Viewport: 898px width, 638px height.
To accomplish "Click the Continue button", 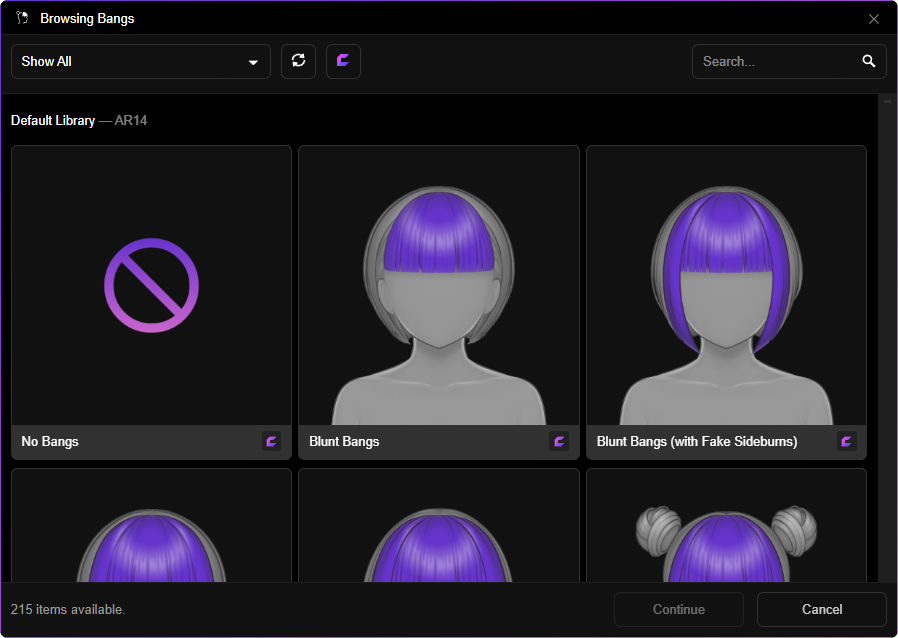I will (x=679, y=609).
